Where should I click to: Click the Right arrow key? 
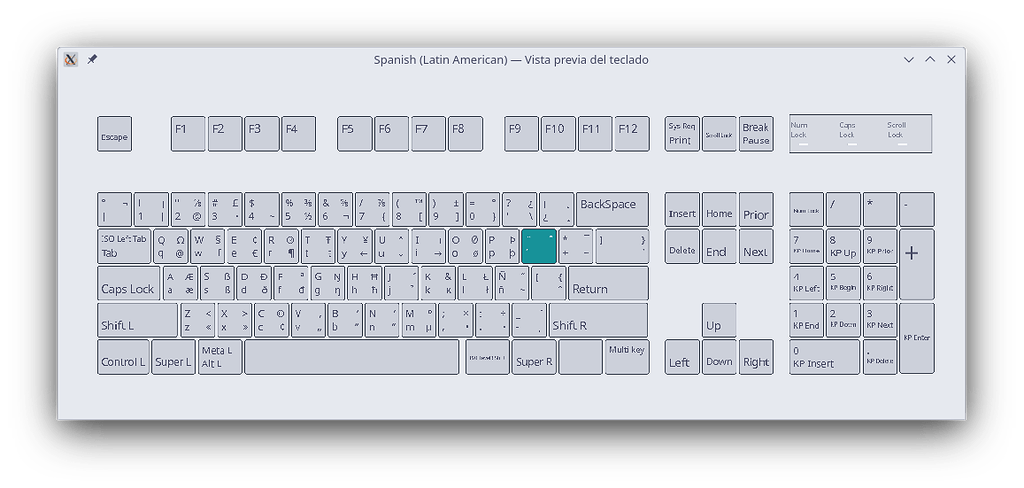click(x=756, y=357)
